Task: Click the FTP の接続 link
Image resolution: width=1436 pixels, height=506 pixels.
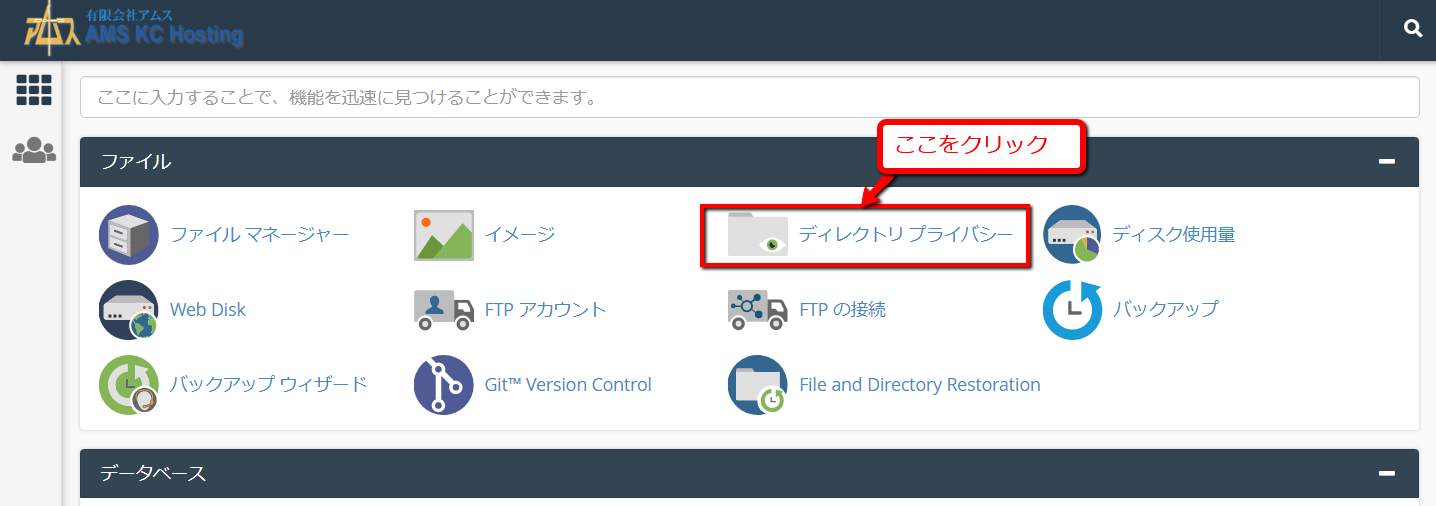Action: (x=843, y=310)
